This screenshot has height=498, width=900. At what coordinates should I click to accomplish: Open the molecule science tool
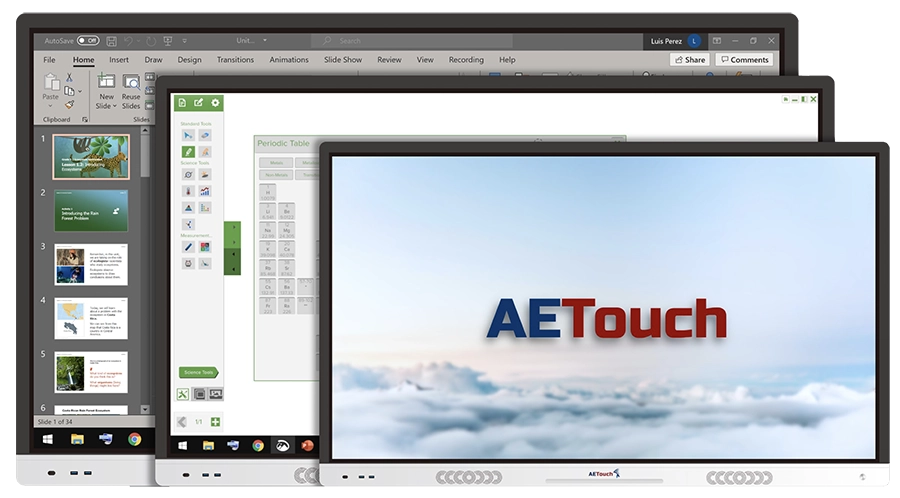point(188,224)
